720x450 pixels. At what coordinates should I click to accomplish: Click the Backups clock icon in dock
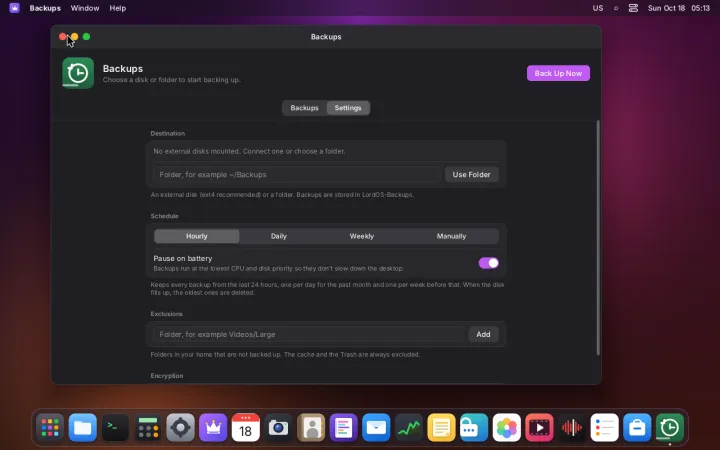click(x=669, y=428)
